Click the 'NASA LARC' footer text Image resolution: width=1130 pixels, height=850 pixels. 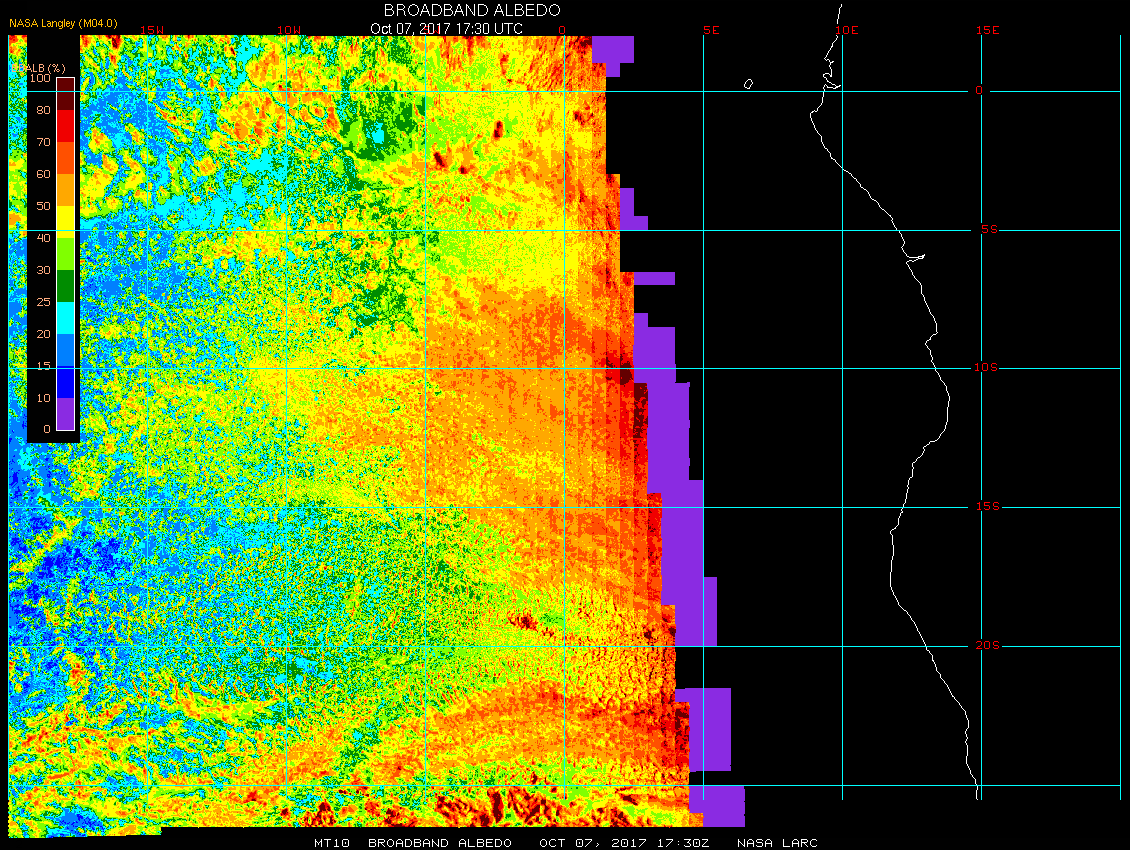point(777,843)
